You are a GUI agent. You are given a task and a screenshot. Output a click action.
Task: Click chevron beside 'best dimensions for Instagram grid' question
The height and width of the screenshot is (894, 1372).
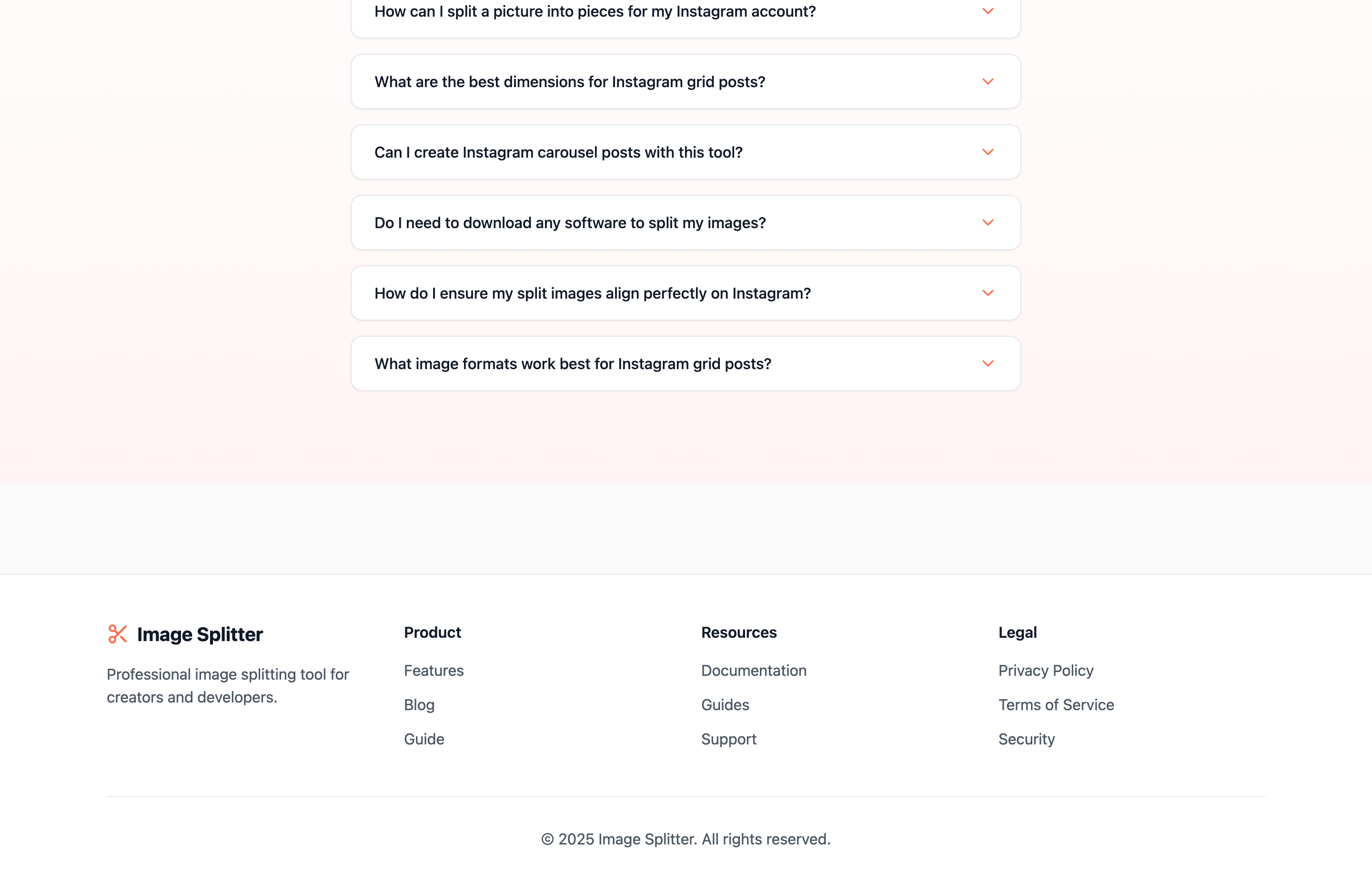point(988,82)
